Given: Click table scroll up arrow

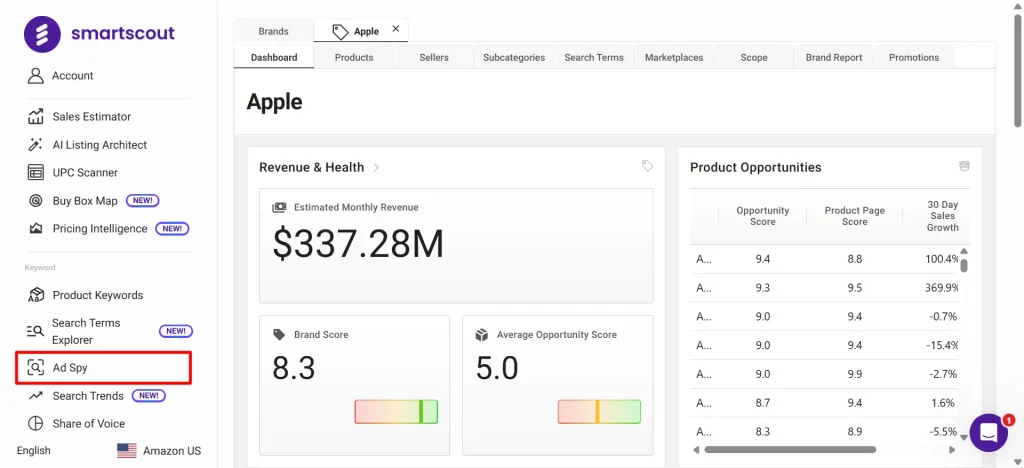Looking at the screenshot, I should pos(964,251).
